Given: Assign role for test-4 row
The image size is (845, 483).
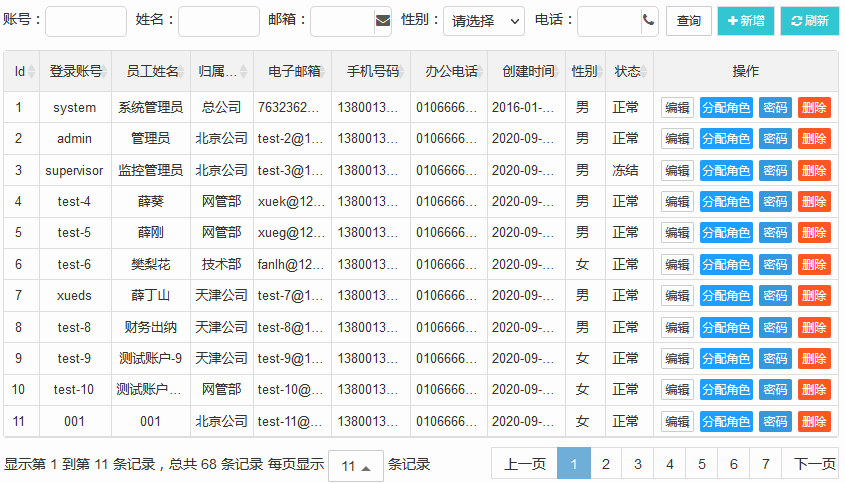Looking at the screenshot, I should point(726,202).
